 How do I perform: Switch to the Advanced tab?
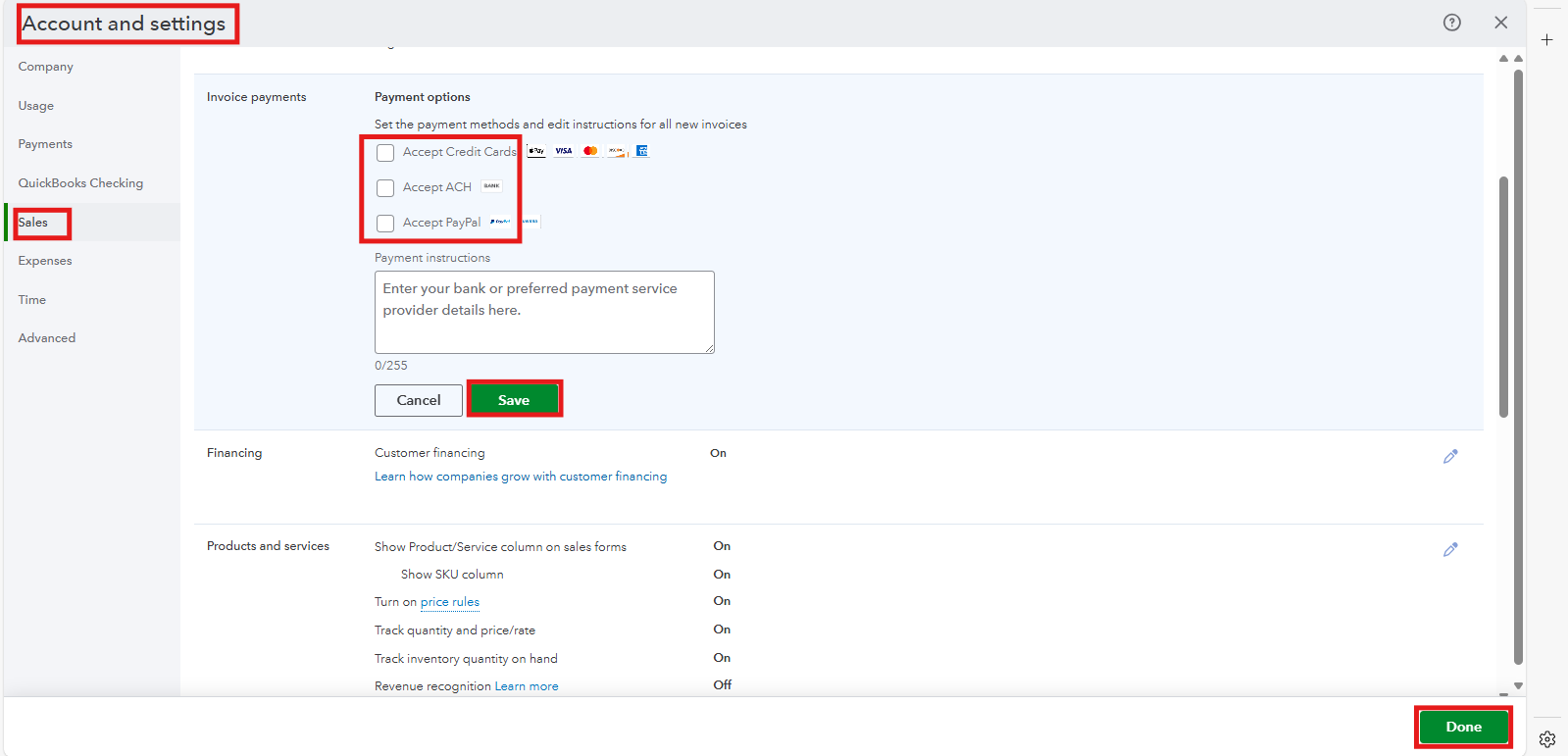[x=47, y=338]
